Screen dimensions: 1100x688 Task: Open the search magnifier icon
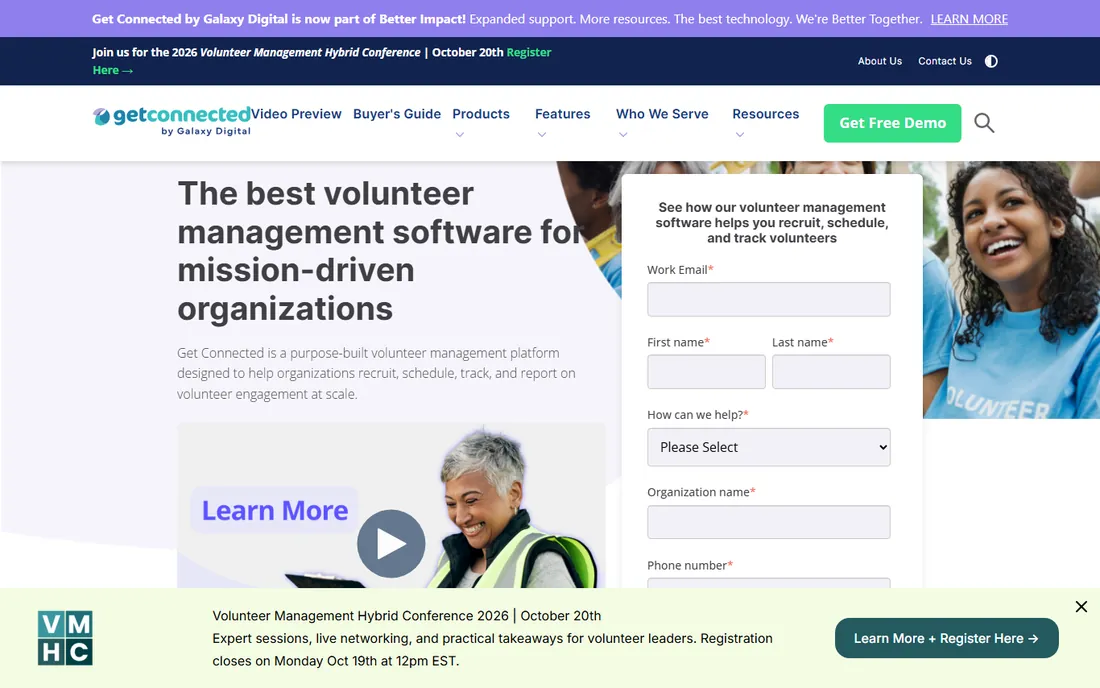984,123
